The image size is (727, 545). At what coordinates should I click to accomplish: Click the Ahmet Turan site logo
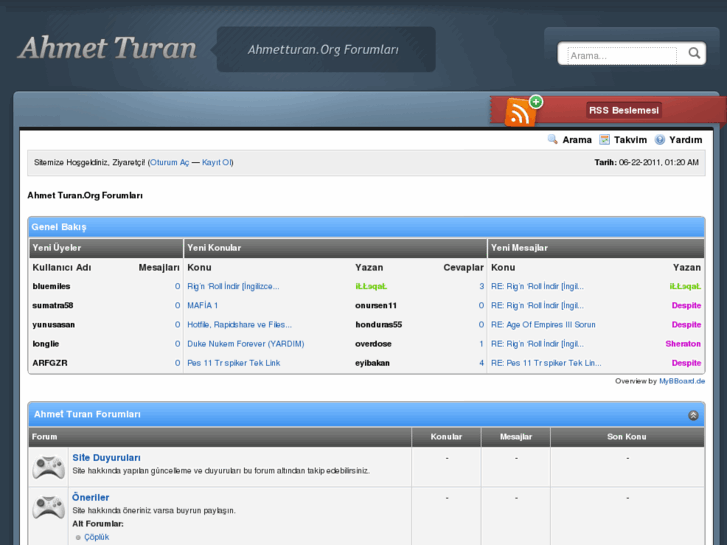tap(108, 48)
